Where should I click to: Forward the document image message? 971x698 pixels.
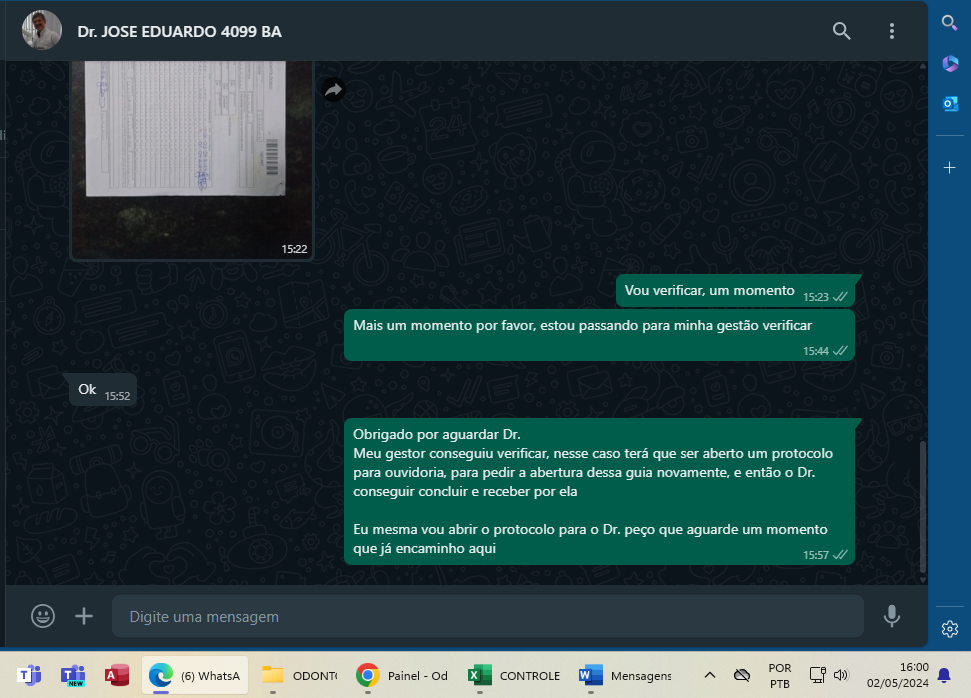click(333, 90)
